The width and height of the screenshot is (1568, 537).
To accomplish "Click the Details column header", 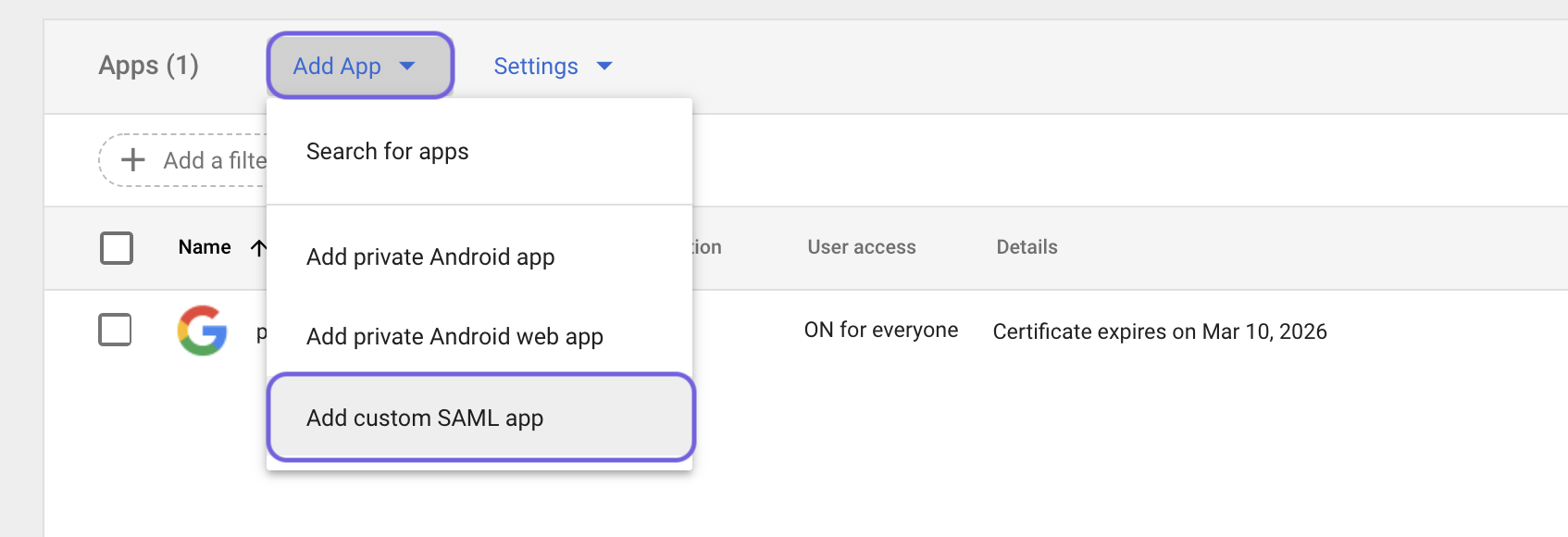I will [1027, 247].
